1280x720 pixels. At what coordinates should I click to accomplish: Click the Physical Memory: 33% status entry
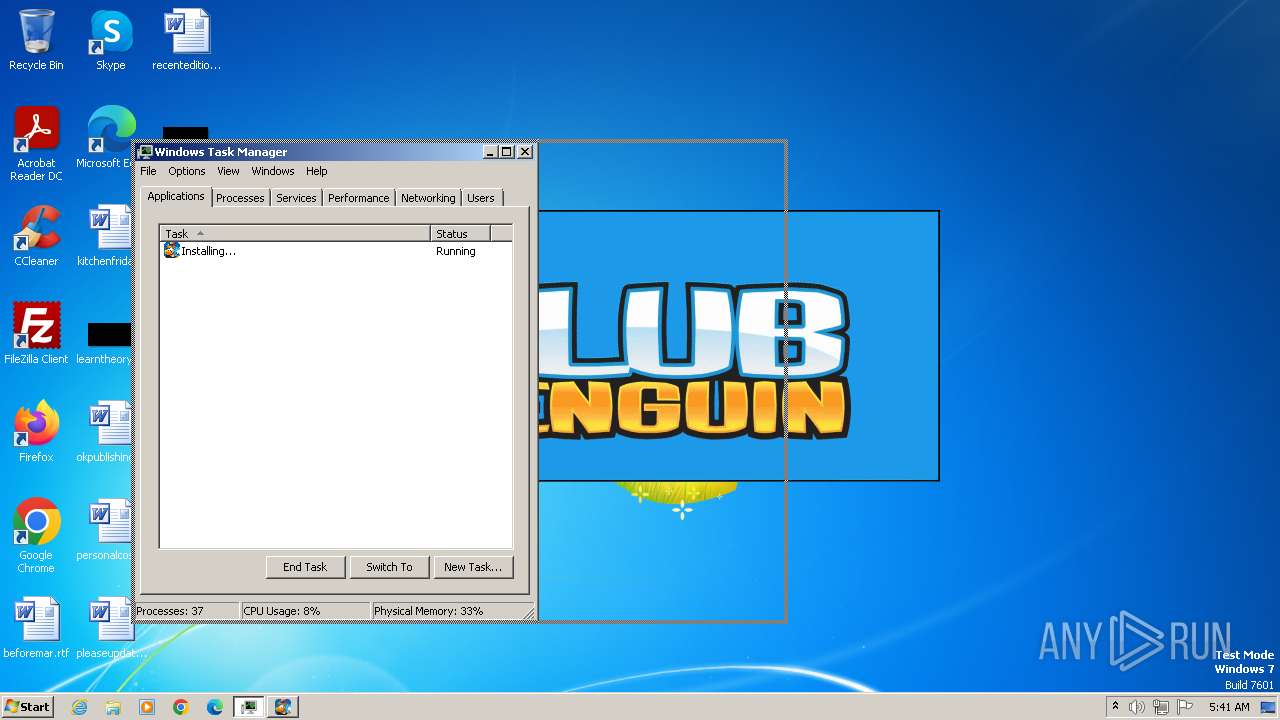coord(445,610)
